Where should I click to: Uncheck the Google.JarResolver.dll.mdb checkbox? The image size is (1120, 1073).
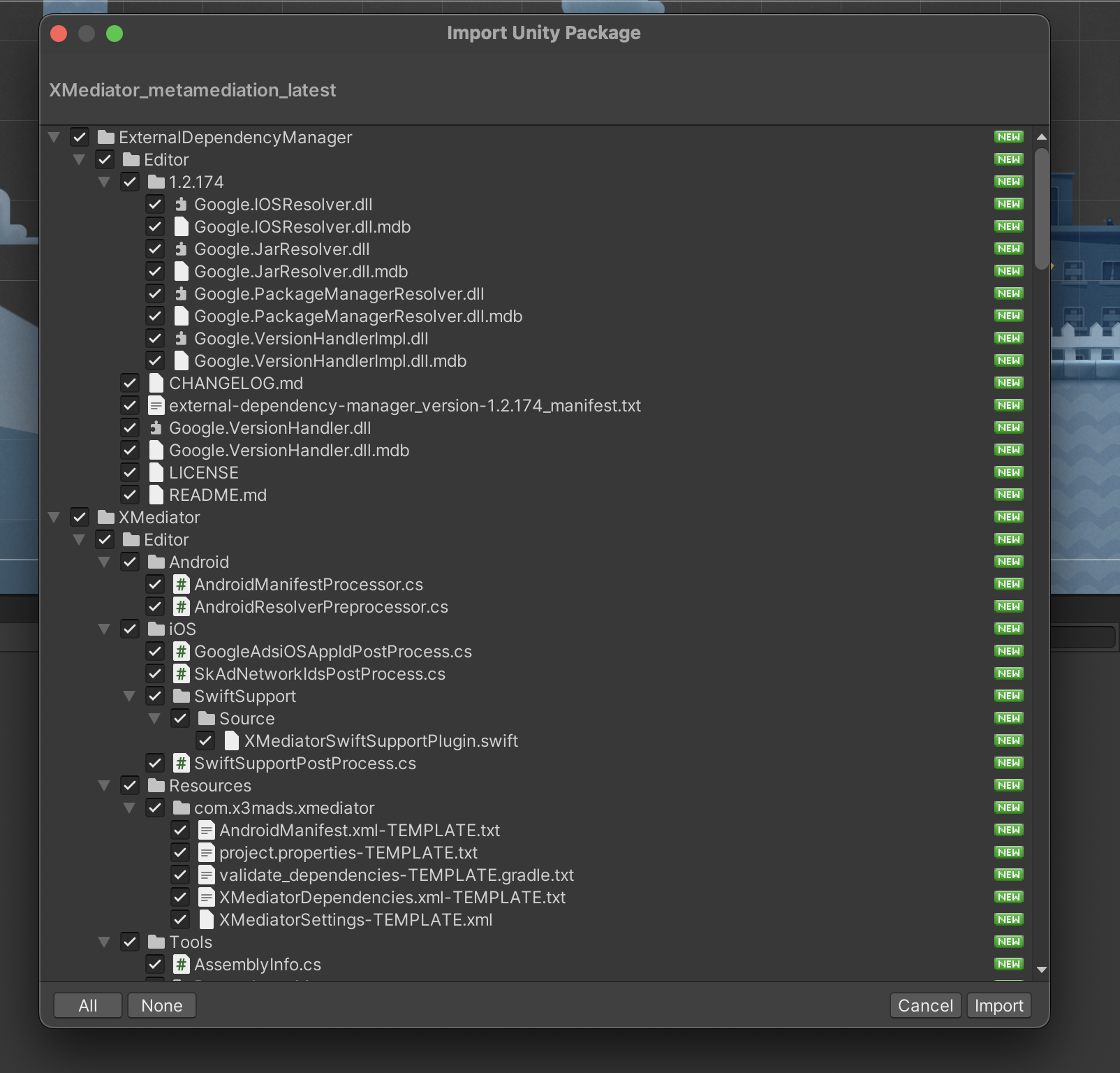tap(155, 271)
